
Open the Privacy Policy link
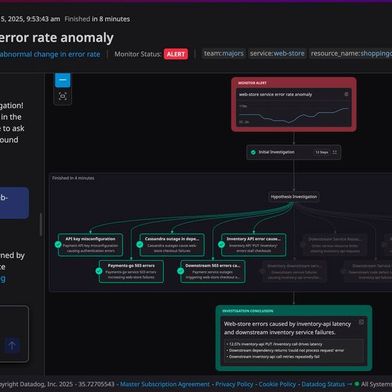[234, 384]
